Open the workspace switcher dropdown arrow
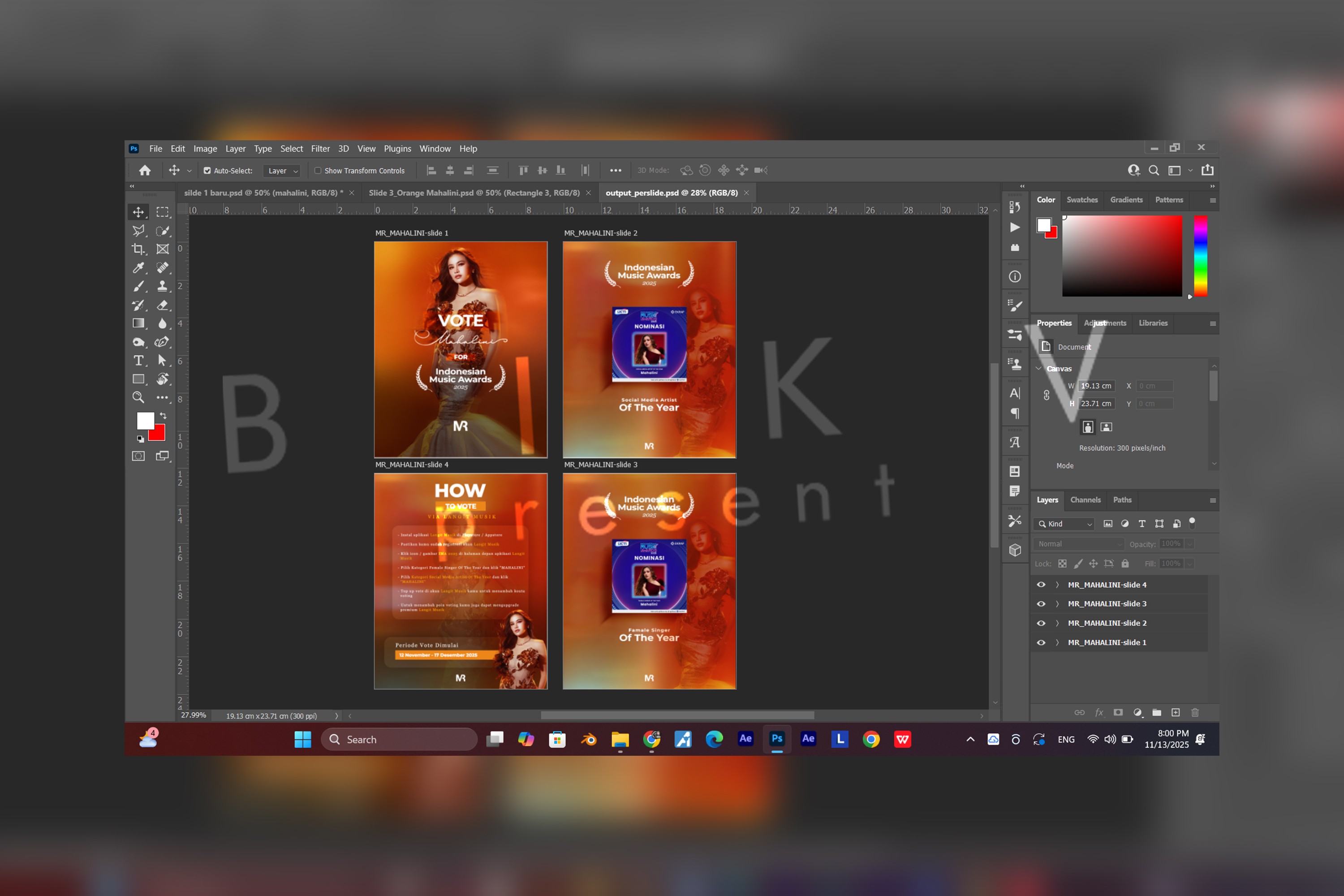1344x896 pixels. tap(1190, 170)
